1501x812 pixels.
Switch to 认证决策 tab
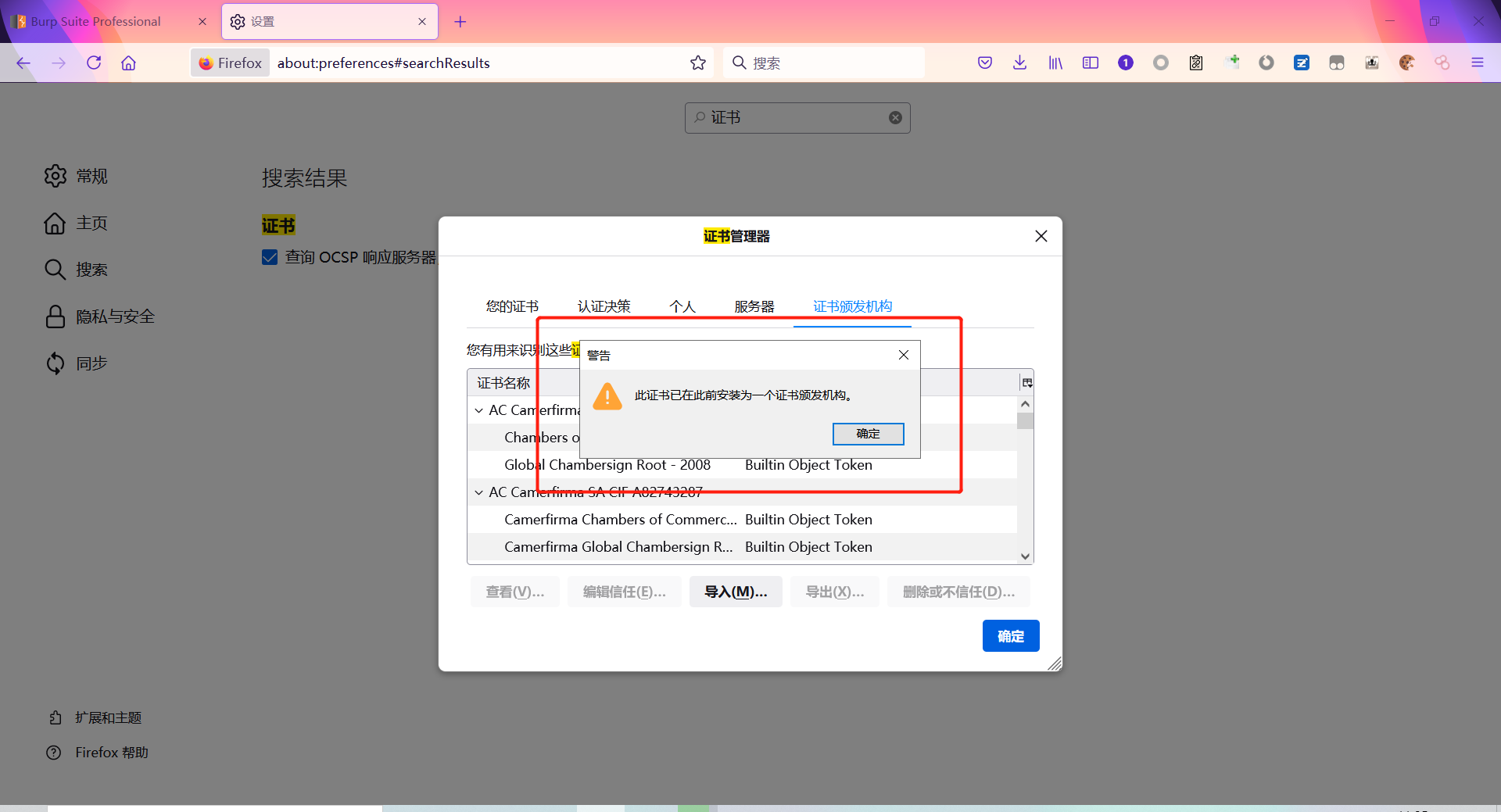tap(604, 306)
